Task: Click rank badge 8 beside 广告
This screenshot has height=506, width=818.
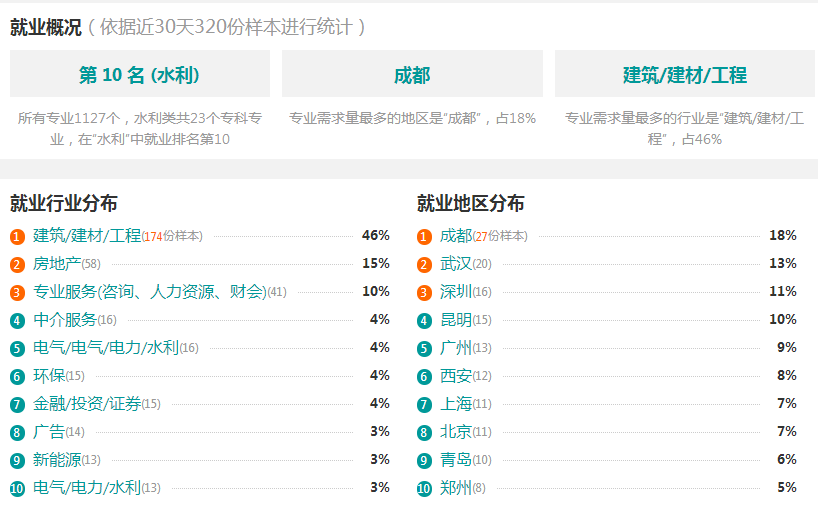Action: 17,433
